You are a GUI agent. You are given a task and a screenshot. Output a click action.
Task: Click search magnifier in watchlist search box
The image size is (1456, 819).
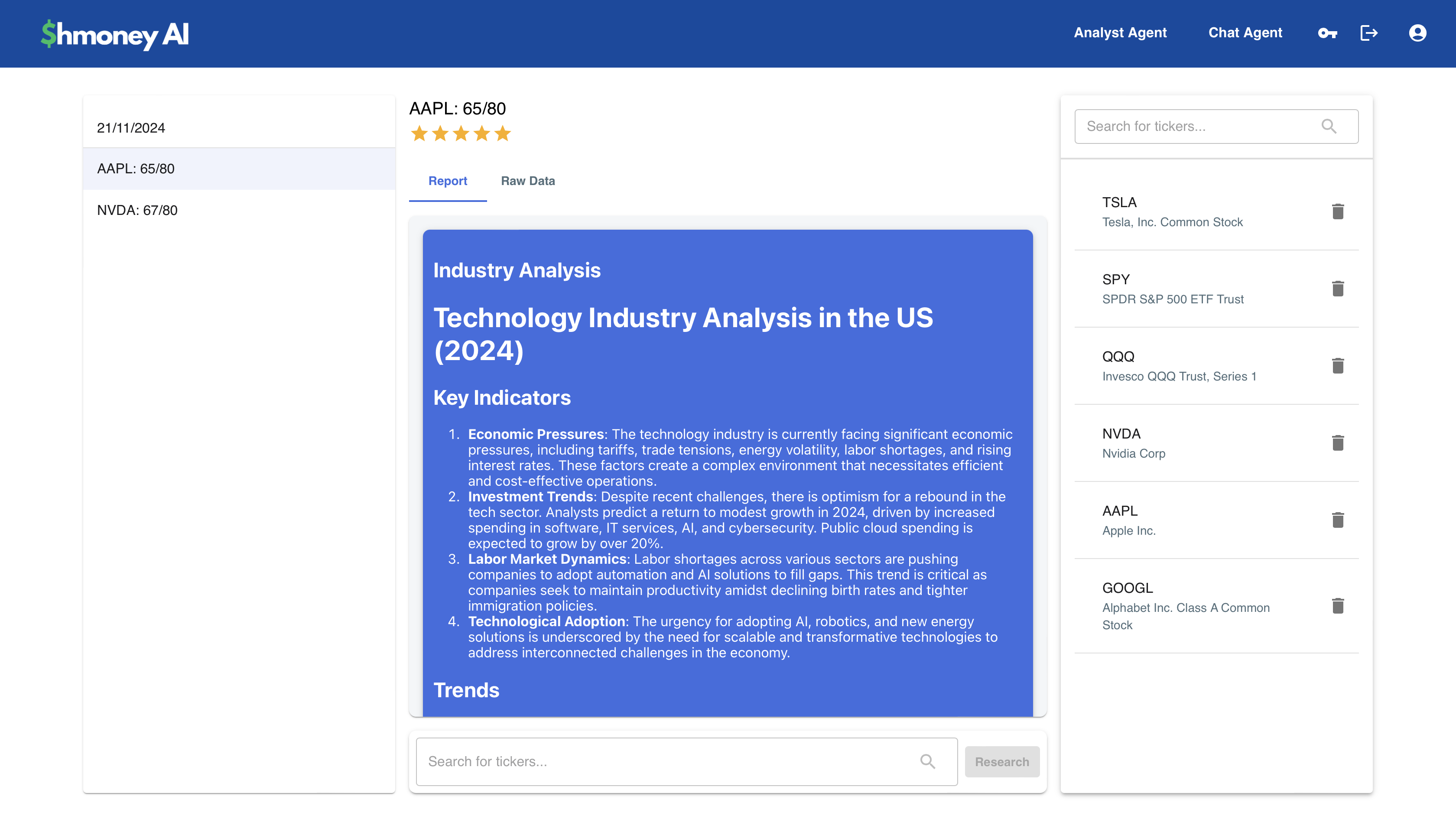point(1329,126)
